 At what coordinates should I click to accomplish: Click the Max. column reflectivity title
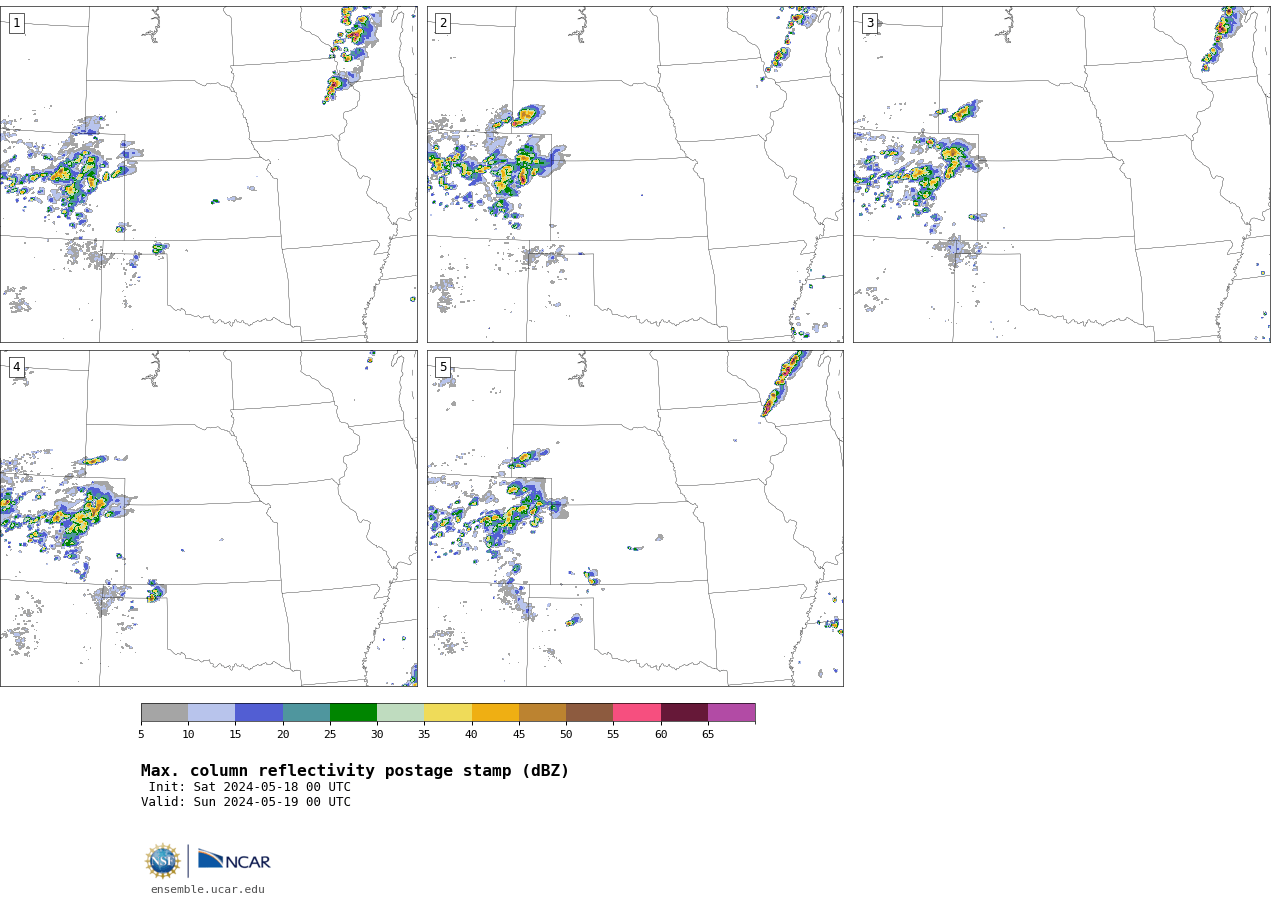(355, 771)
